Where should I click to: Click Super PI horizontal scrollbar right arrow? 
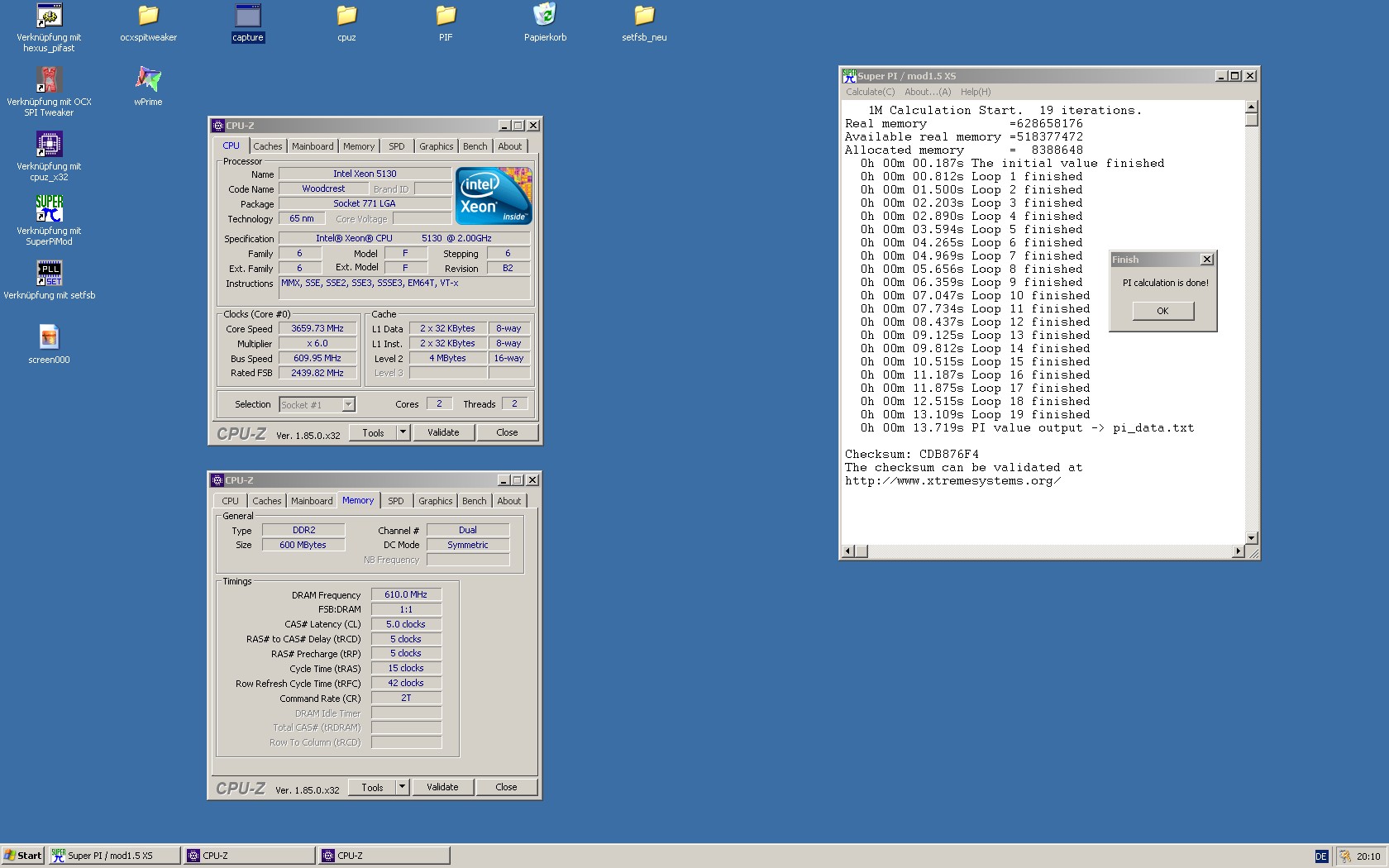tap(1239, 551)
